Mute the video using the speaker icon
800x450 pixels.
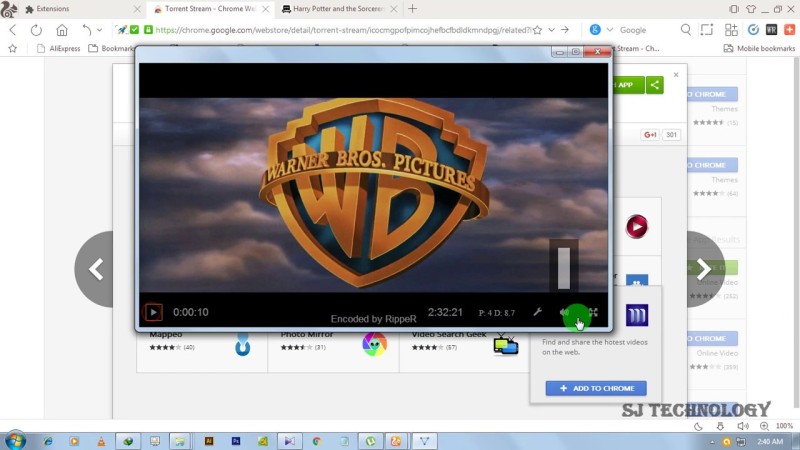(x=565, y=313)
